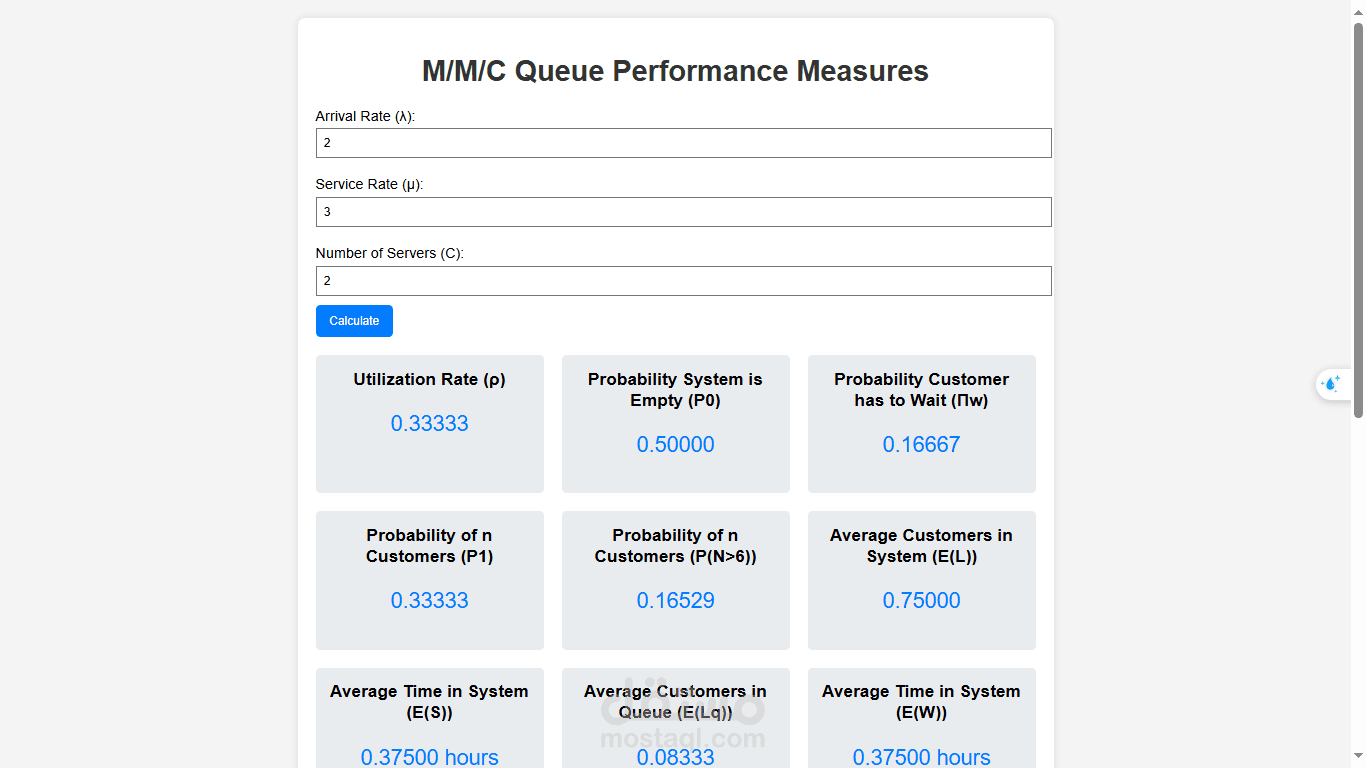Click the Probability Customer has to Wait card
This screenshot has height=768, width=1366.
tap(921, 423)
